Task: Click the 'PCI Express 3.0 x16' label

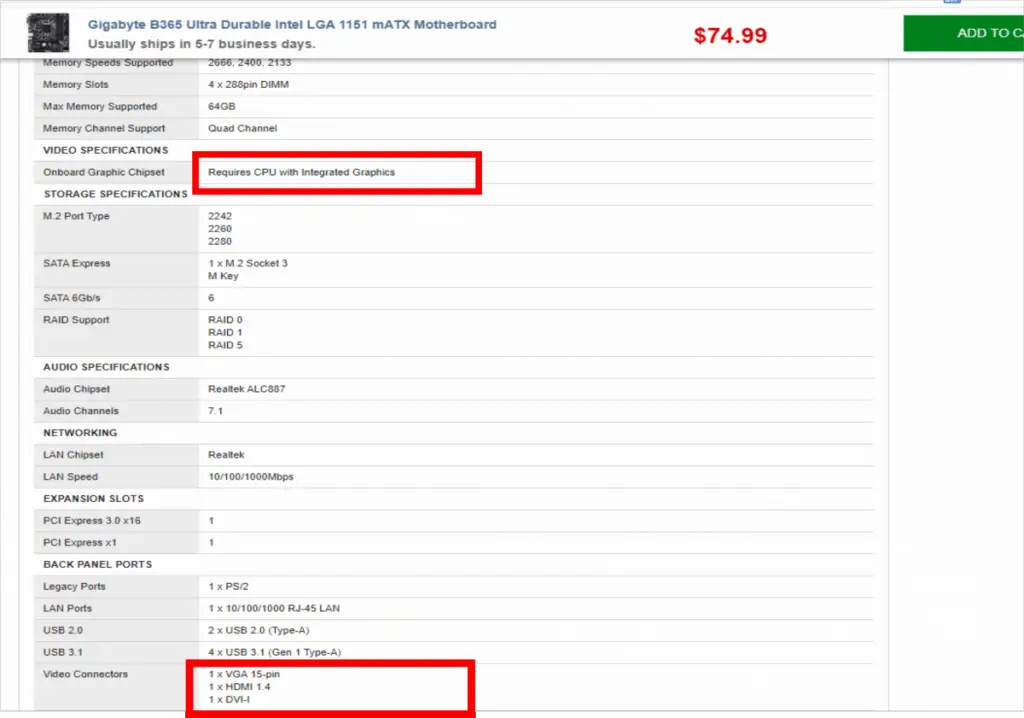Action: (x=92, y=521)
